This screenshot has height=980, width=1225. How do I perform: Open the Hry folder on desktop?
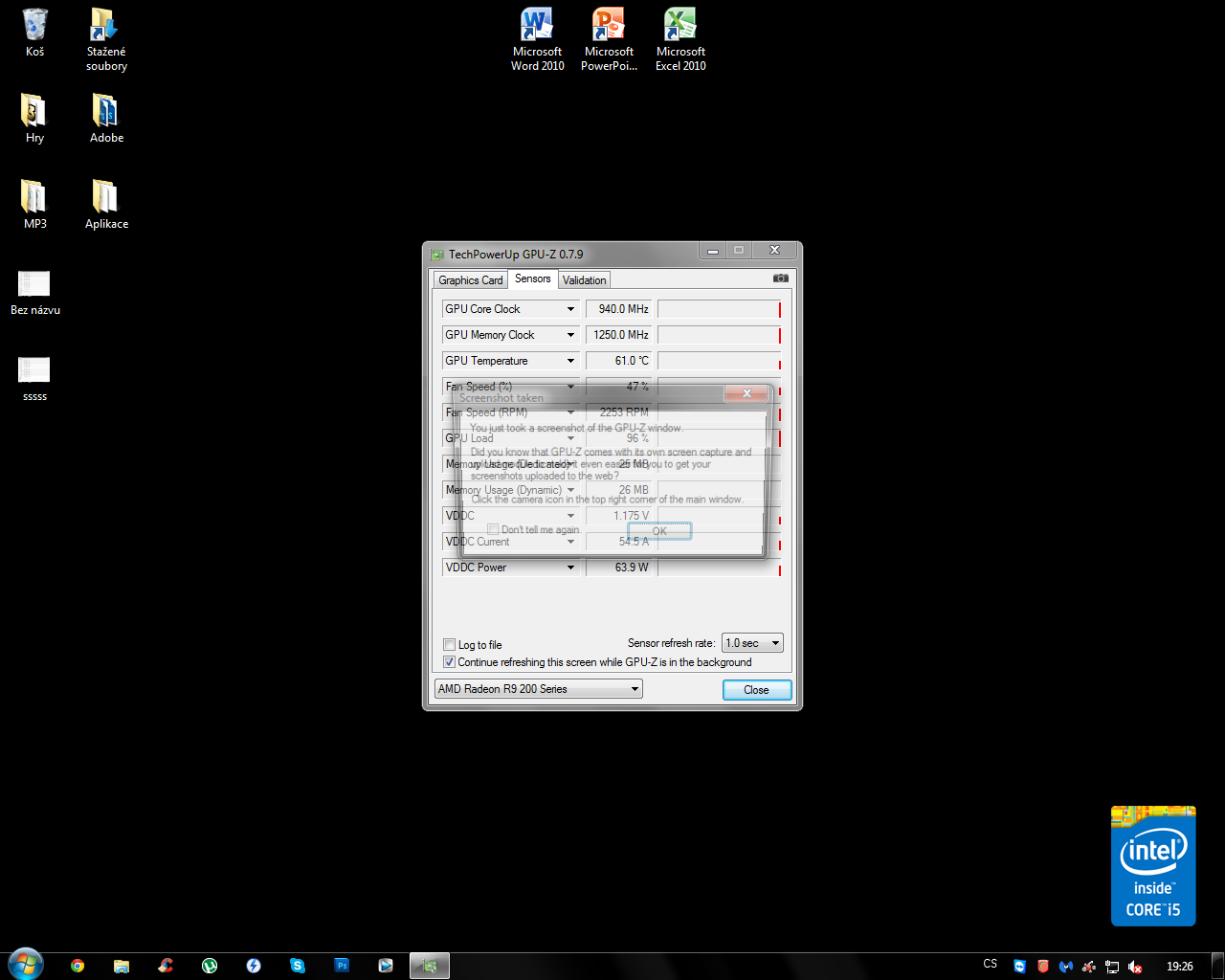click(34, 119)
